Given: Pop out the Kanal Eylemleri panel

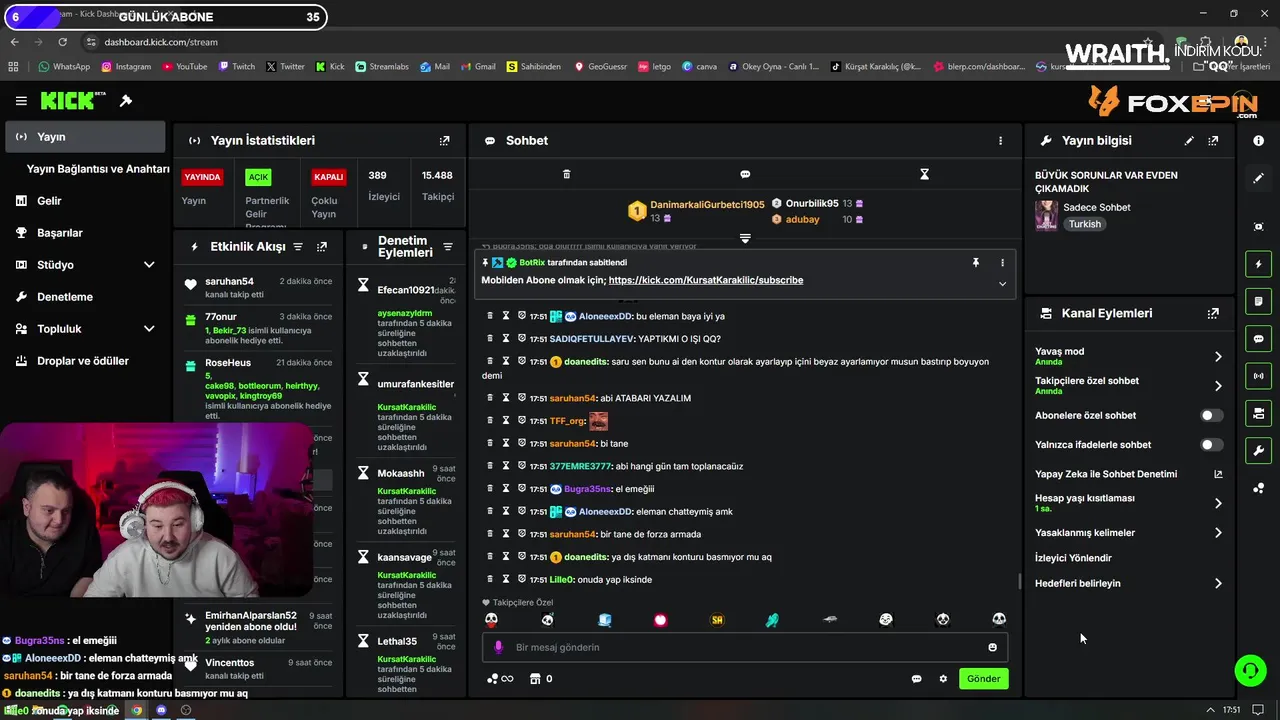Looking at the screenshot, I should point(1213,313).
